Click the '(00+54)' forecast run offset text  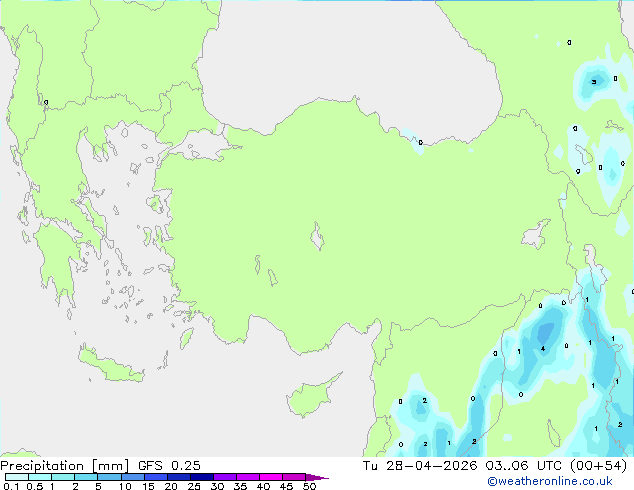[x=598, y=466]
